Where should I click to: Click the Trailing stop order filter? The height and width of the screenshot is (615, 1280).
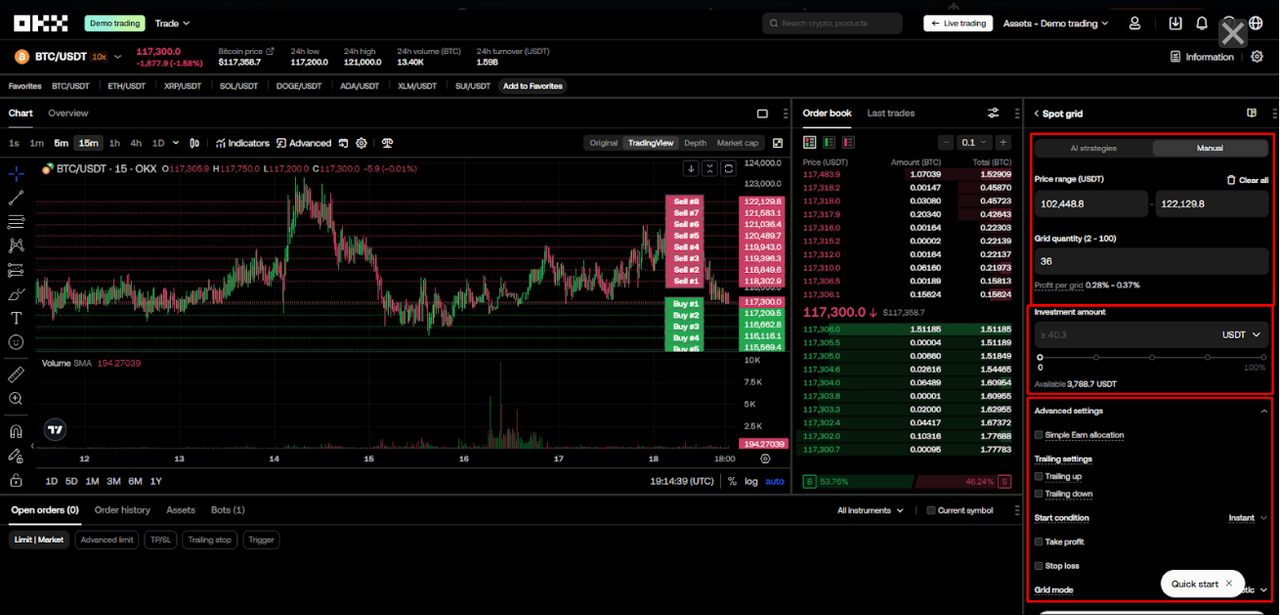pyautogui.click(x=210, y=540)
